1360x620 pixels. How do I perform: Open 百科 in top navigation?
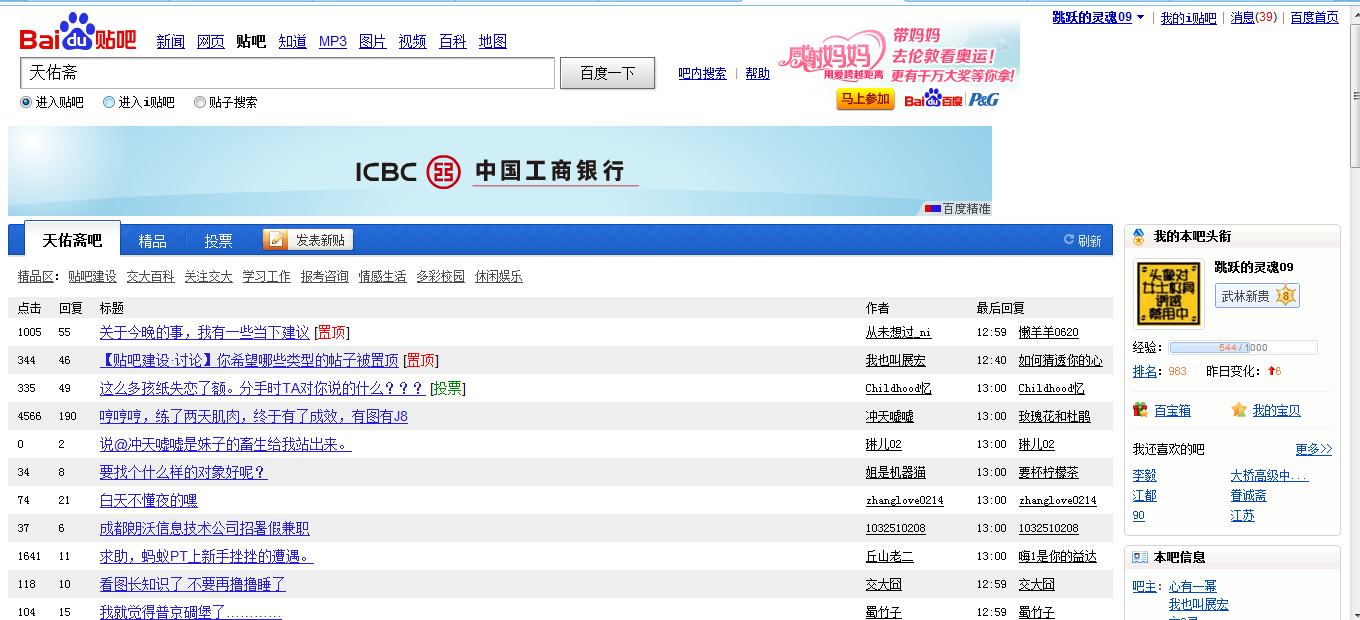click(453, 41)
